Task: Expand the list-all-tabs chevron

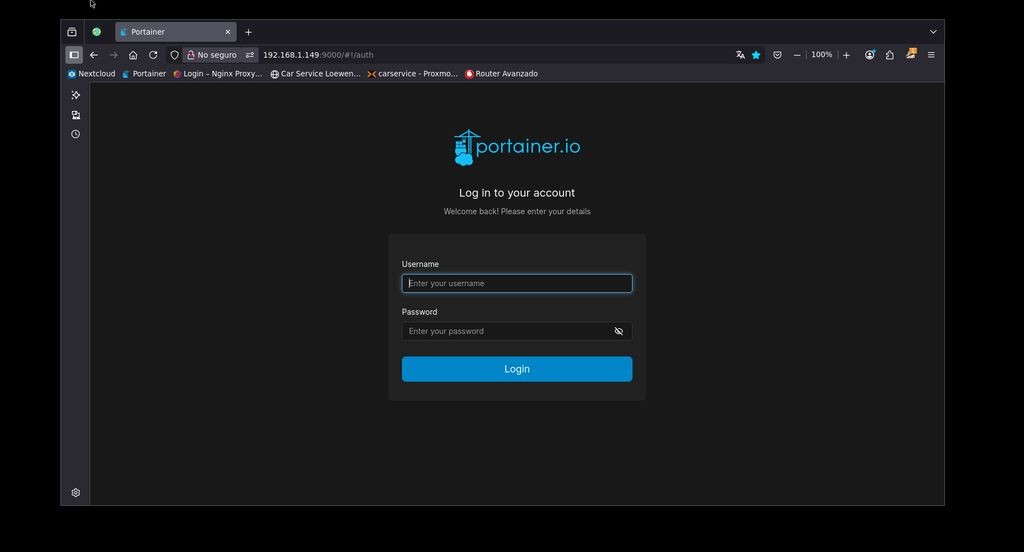Action: point(933,32)
